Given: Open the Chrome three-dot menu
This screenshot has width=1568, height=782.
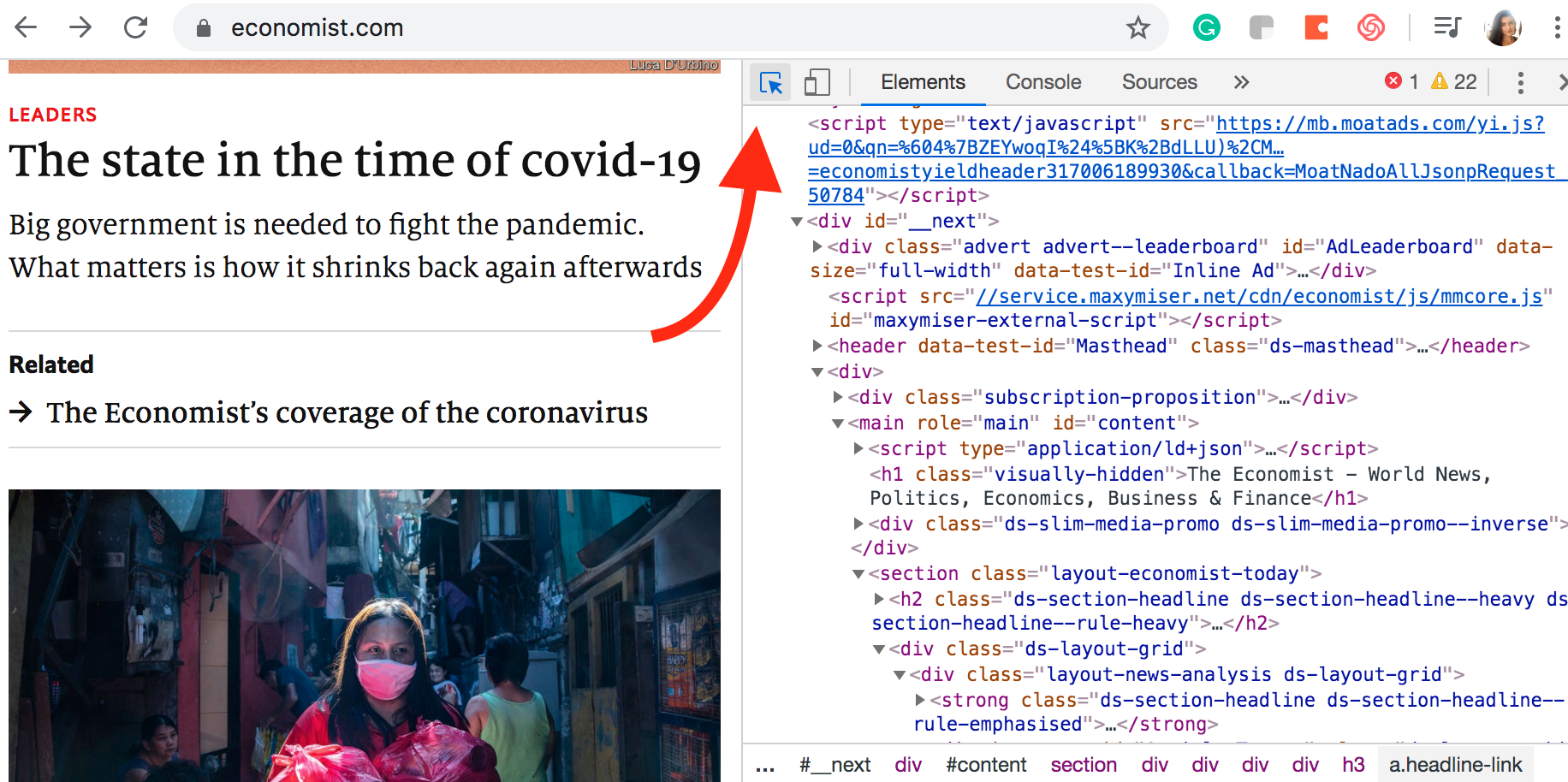Looking at the screenshot, I should [1556, 27].
